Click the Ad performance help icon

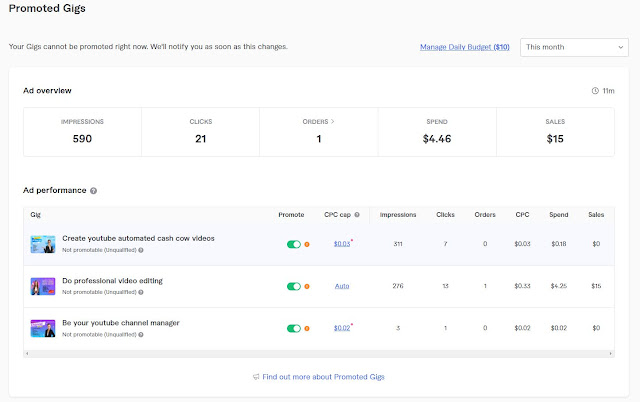(93, 190)
